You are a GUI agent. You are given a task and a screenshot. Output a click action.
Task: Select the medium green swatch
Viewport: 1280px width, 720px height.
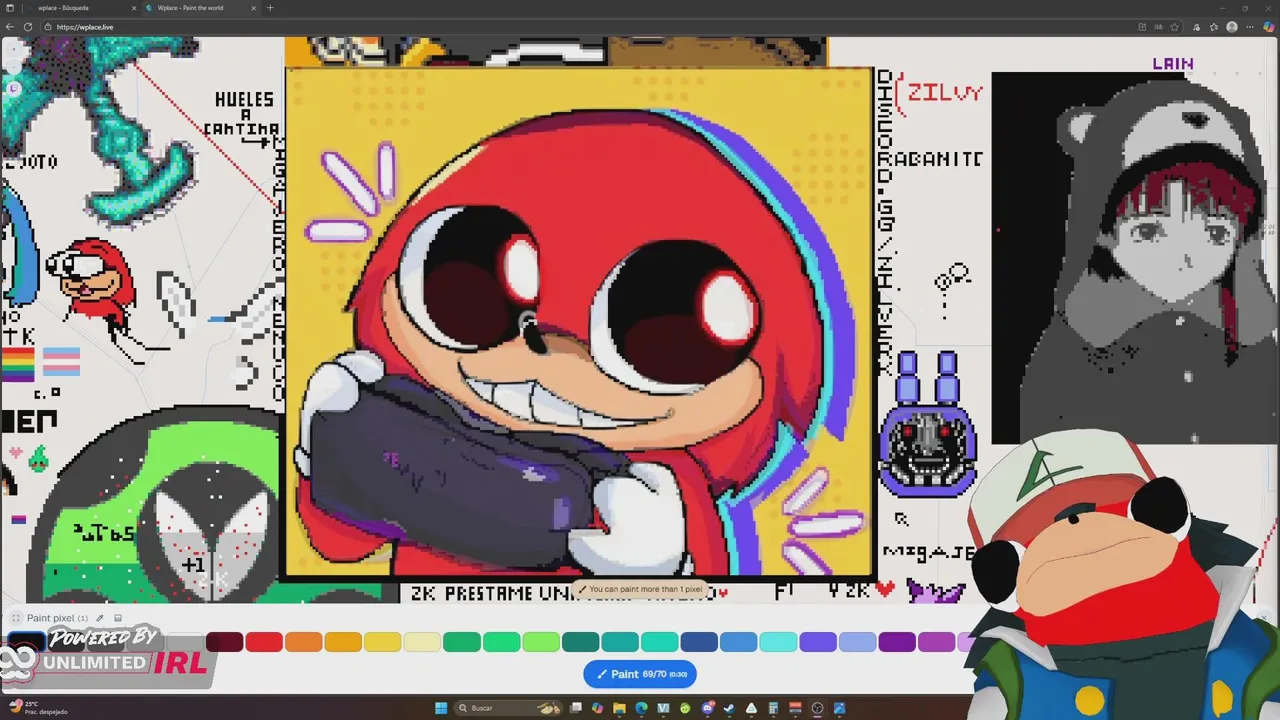pyautogui.click(x=501, y=642)
